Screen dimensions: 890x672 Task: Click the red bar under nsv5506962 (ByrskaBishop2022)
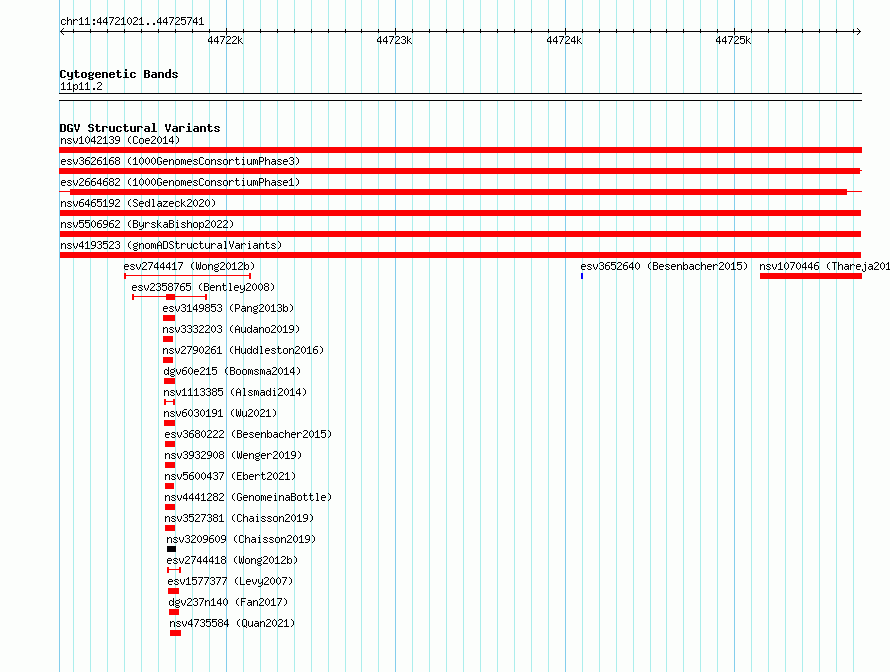click(x=460, y=234)
